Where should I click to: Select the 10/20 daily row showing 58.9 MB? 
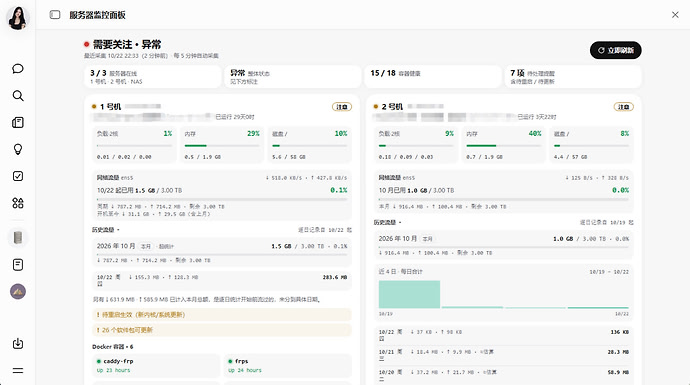tap(503, 375)
